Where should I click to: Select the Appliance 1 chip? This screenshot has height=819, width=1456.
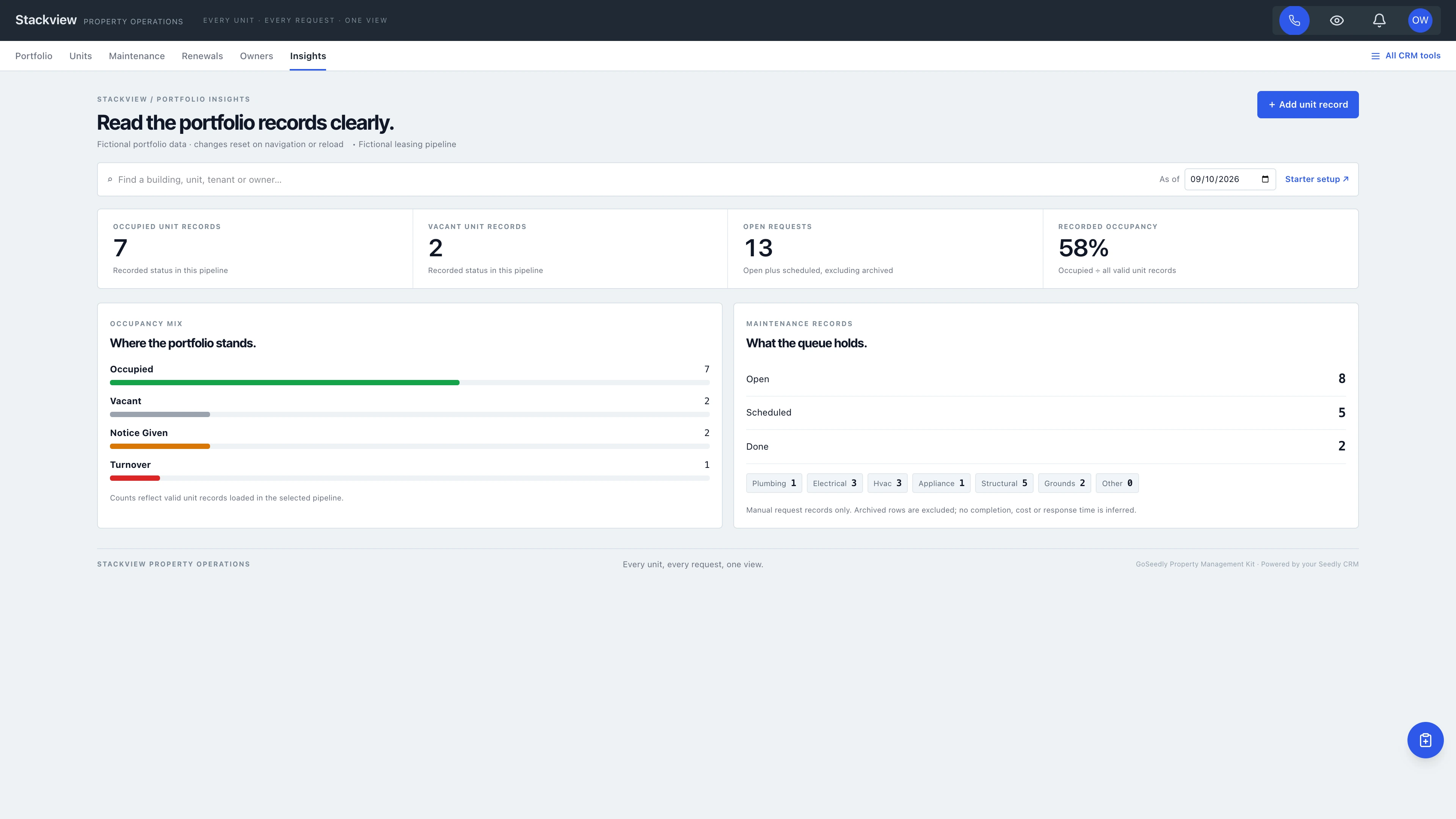tap(941, 483)
